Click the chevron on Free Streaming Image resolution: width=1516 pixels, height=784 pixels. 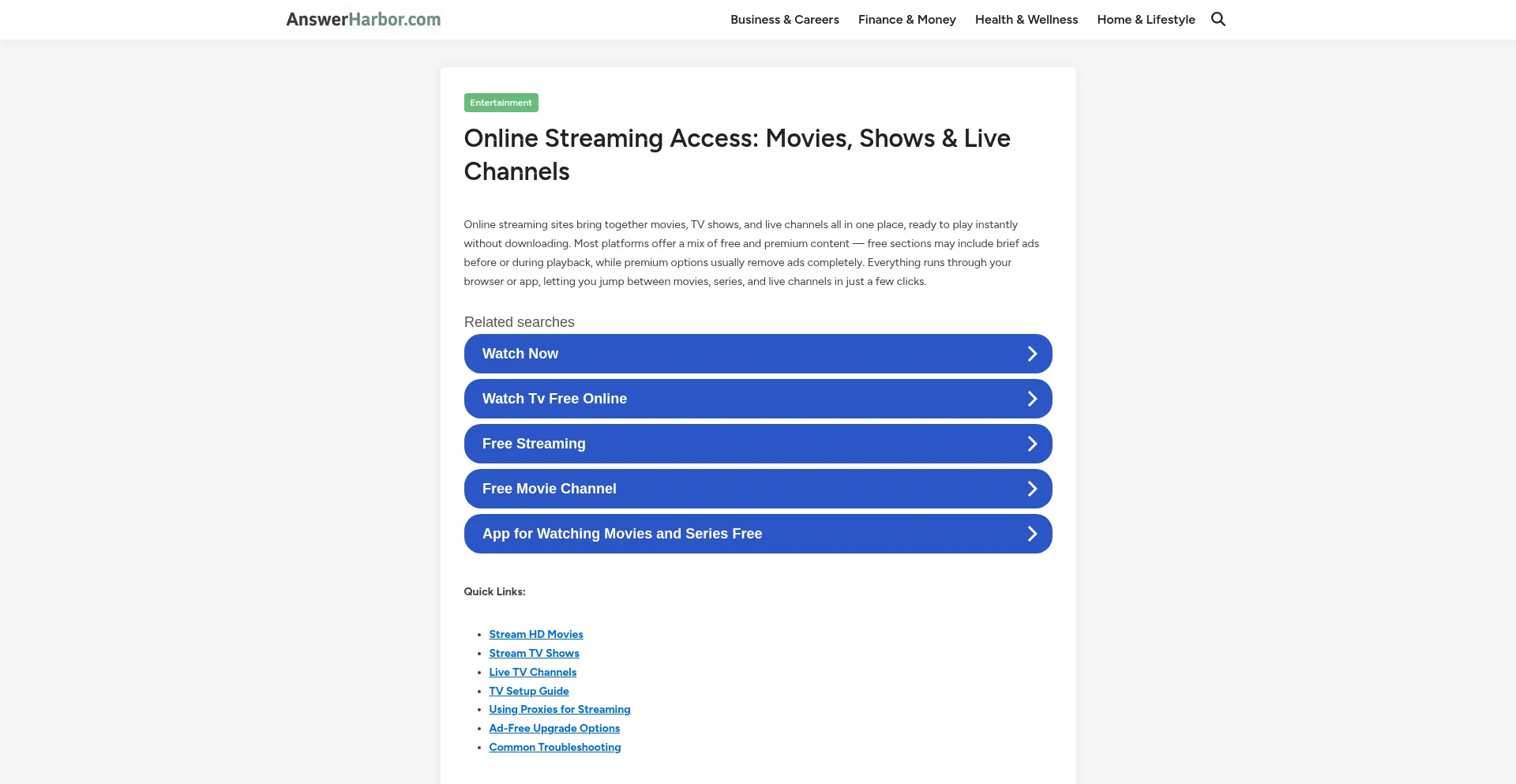(1032, 443)
